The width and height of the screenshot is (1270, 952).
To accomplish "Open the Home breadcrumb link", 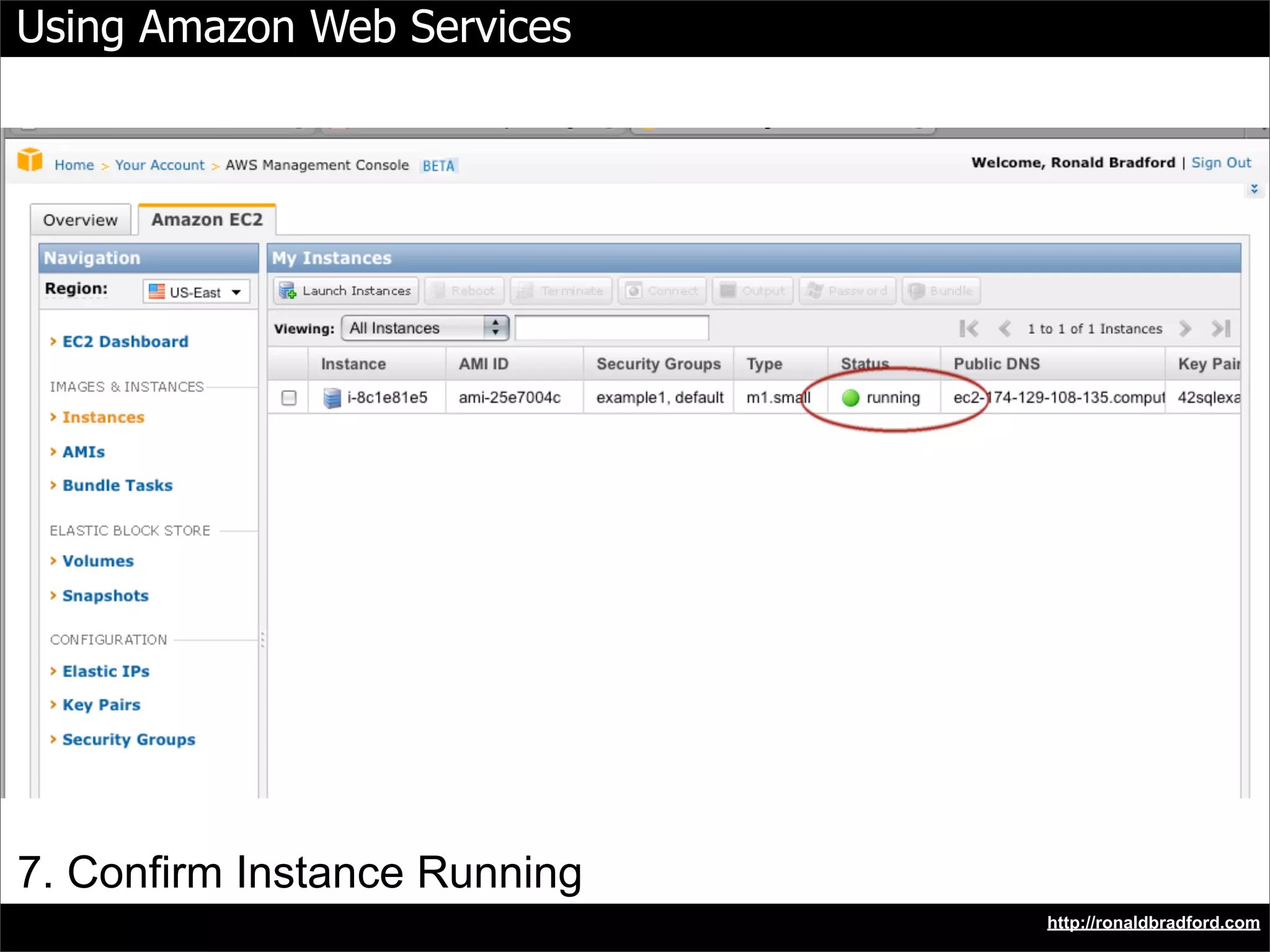I will 74,165.
